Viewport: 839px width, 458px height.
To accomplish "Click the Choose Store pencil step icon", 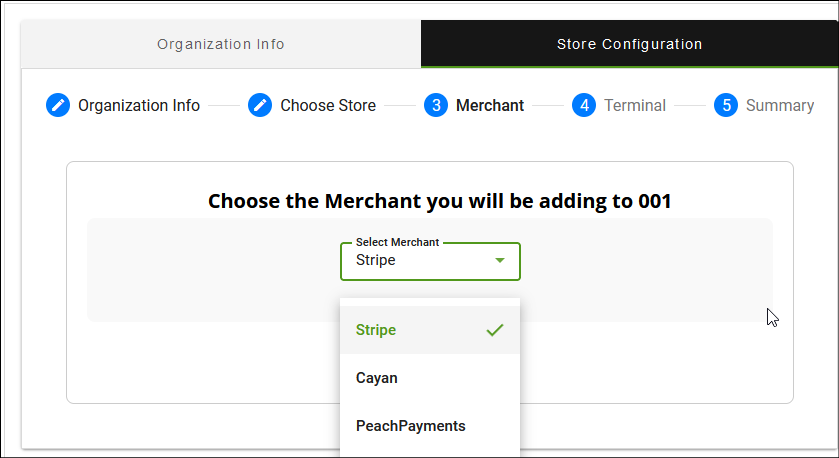I will [260, 105].
